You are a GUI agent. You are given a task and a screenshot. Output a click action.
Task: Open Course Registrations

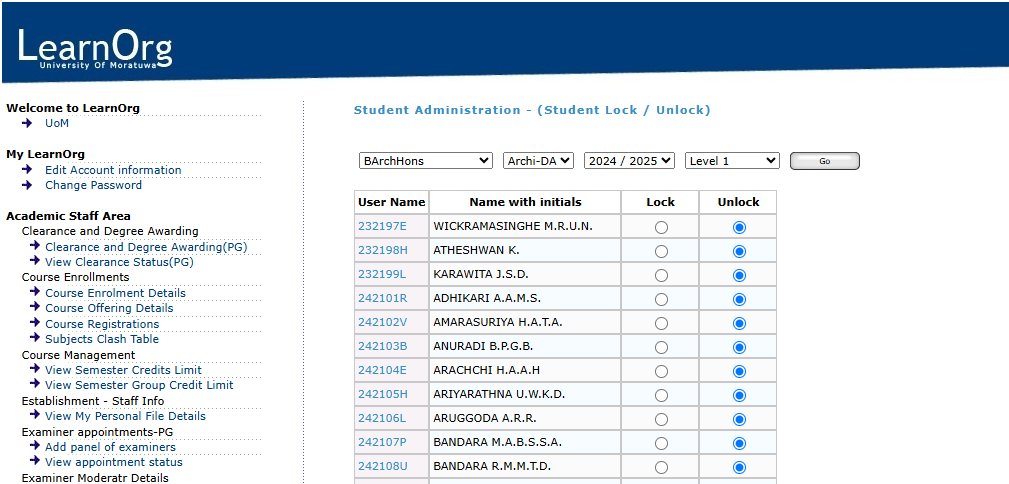click(x=102, y=324)
